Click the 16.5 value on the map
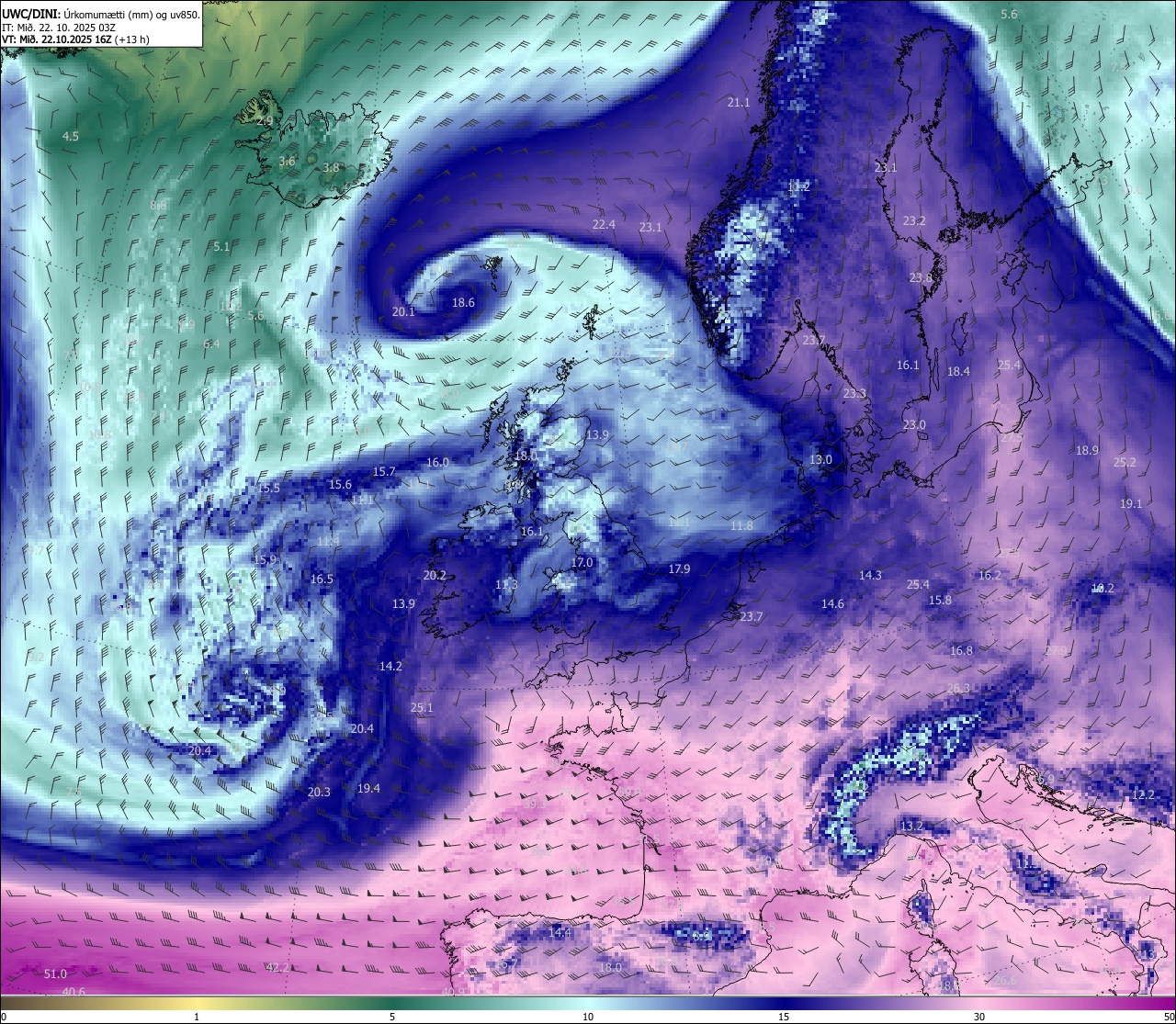1176x1024 pixels. coord(322,580)
